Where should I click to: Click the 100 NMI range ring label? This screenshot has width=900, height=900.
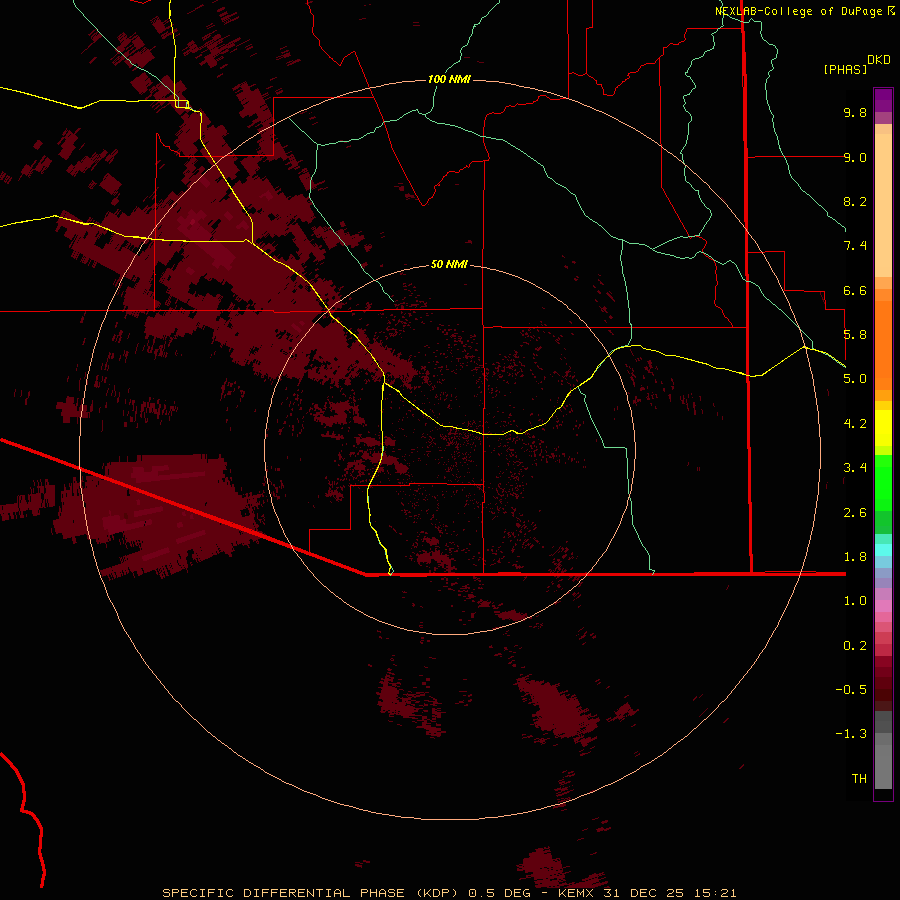449,79
